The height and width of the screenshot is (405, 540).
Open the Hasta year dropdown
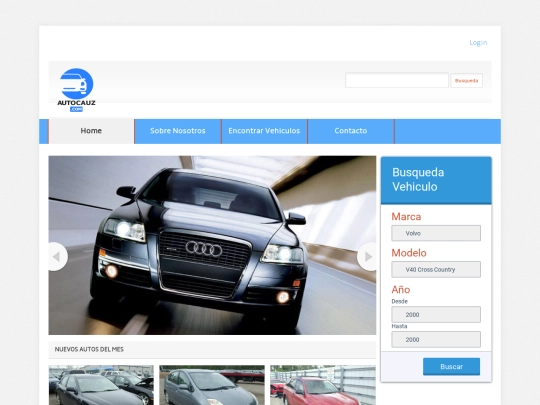pos(436,340)
